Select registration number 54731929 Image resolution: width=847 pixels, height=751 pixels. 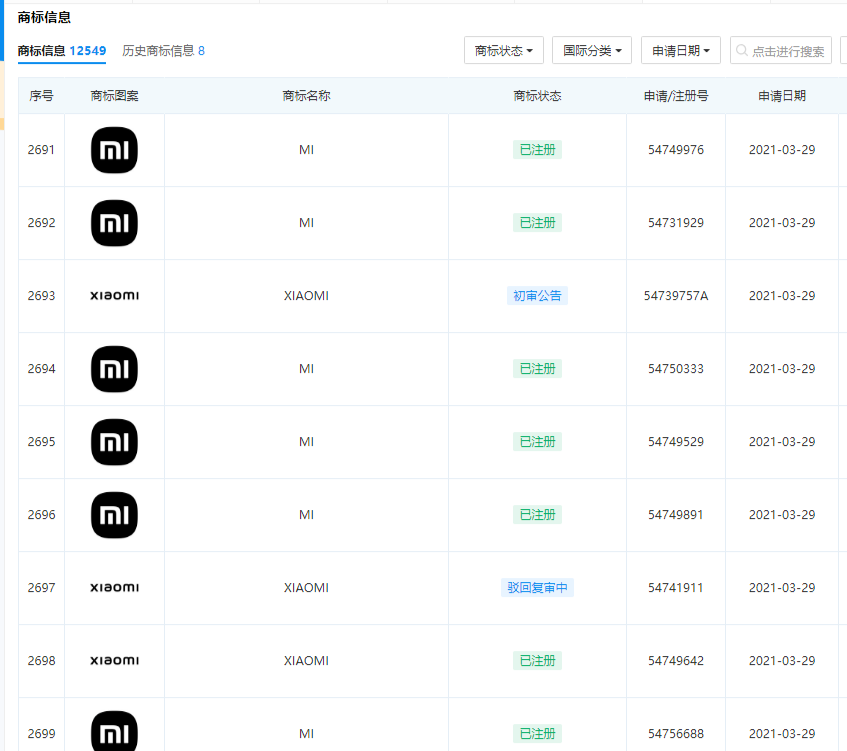pyautogui.click(x=676, y=223)
